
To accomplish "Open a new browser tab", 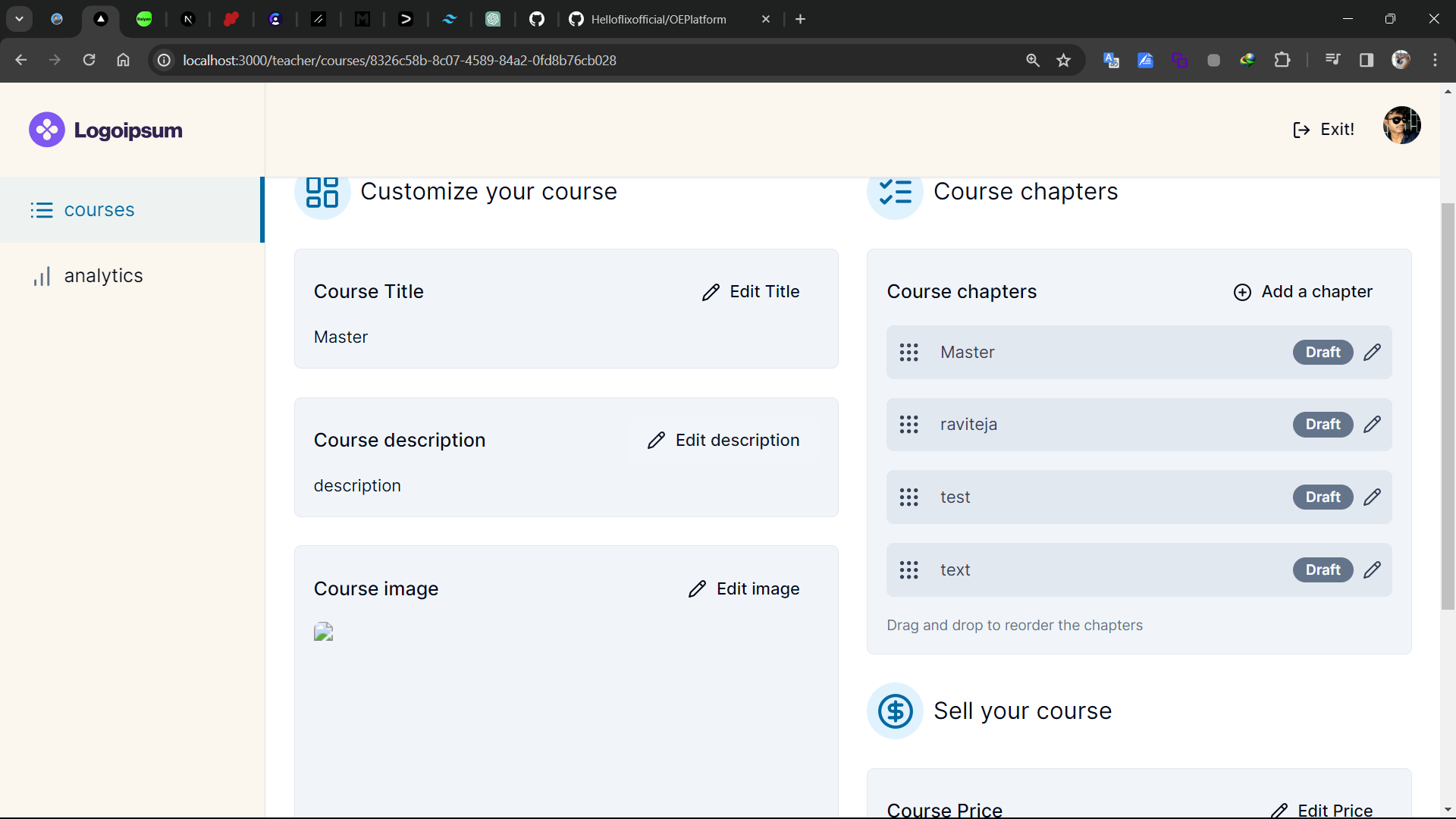I will (x=800, y=19).
